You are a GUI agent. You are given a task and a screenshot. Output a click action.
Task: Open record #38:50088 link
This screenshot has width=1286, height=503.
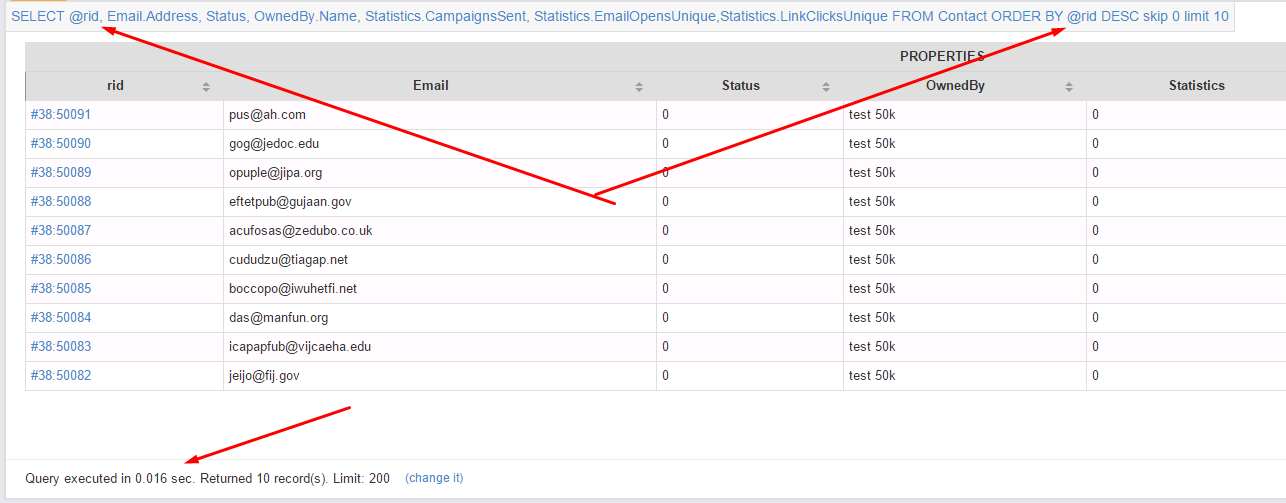[x=61, y=201]
